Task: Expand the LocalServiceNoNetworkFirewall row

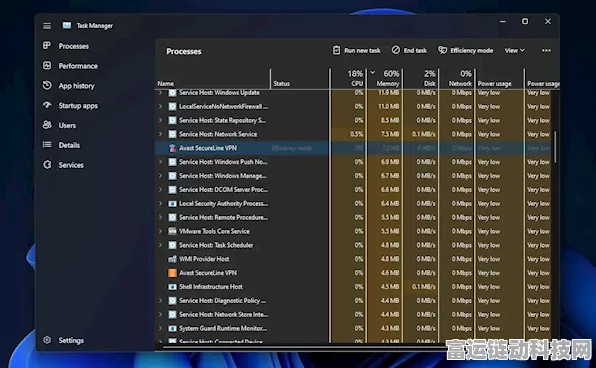Action: point(160,106)
